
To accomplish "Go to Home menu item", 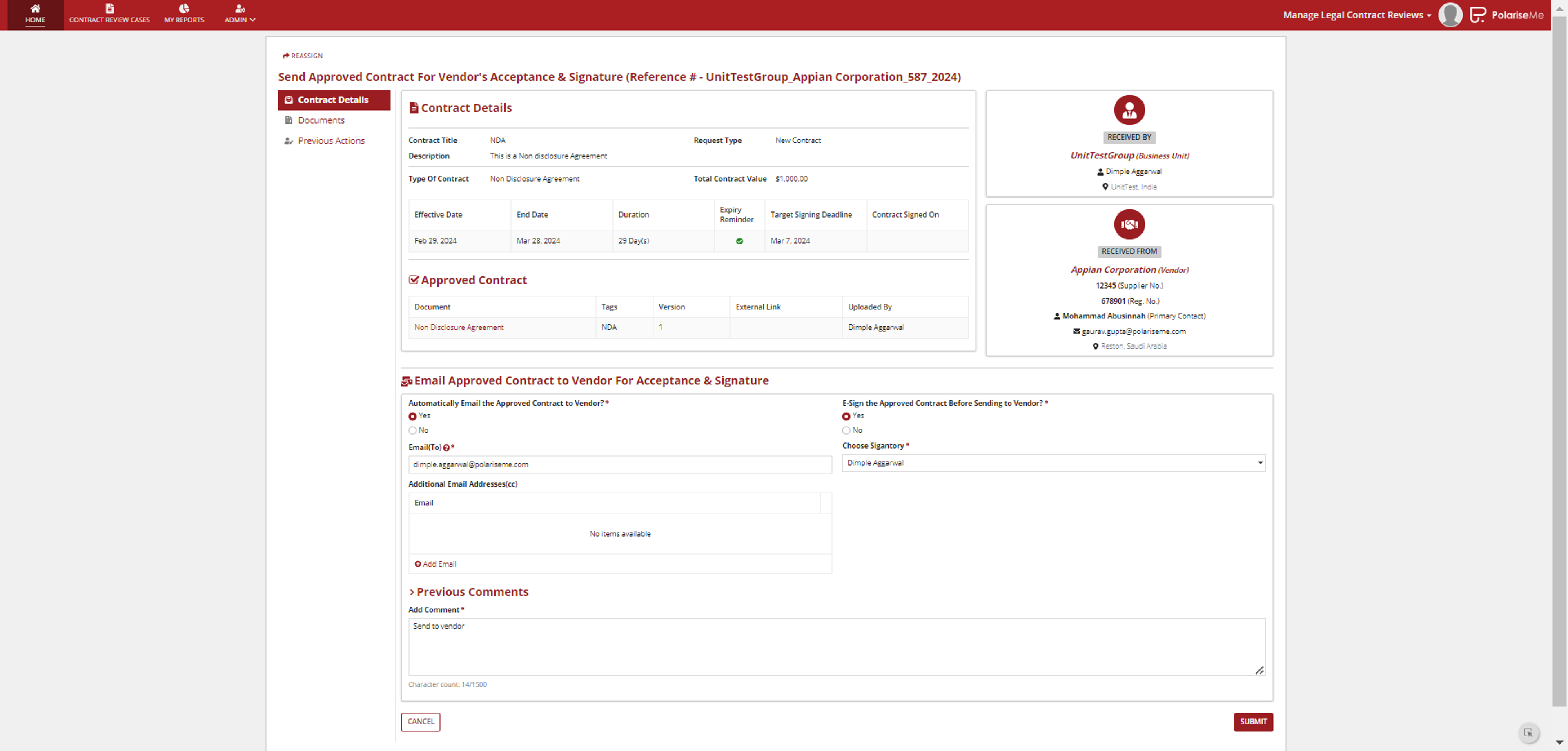I will tap(35, 15).
